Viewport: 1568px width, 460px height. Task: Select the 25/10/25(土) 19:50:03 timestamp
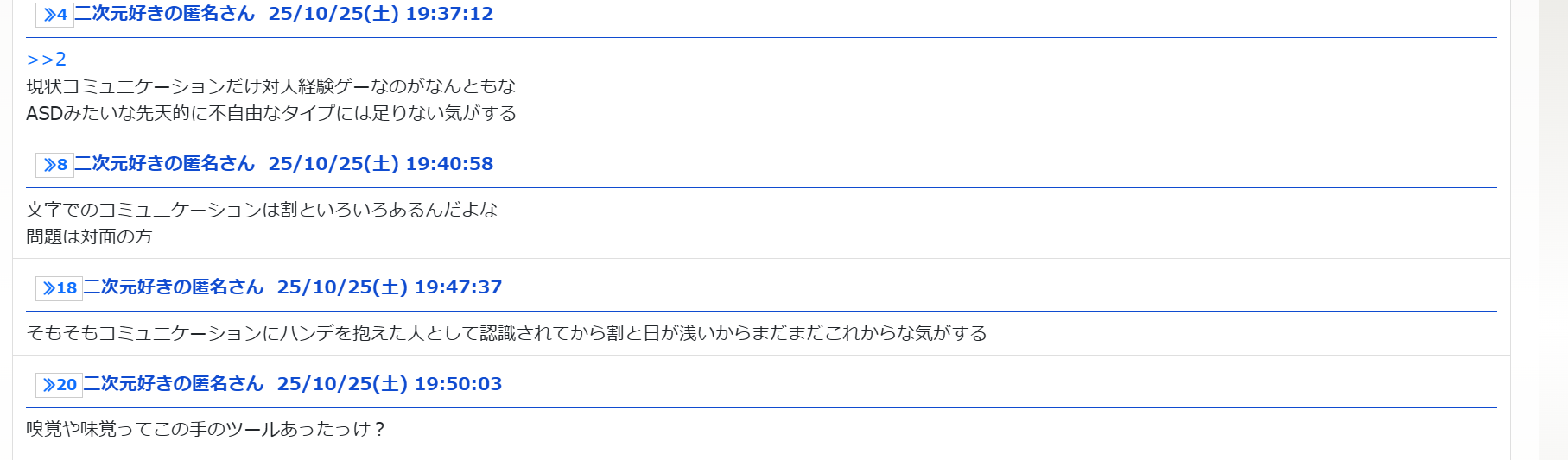[390, 384]
